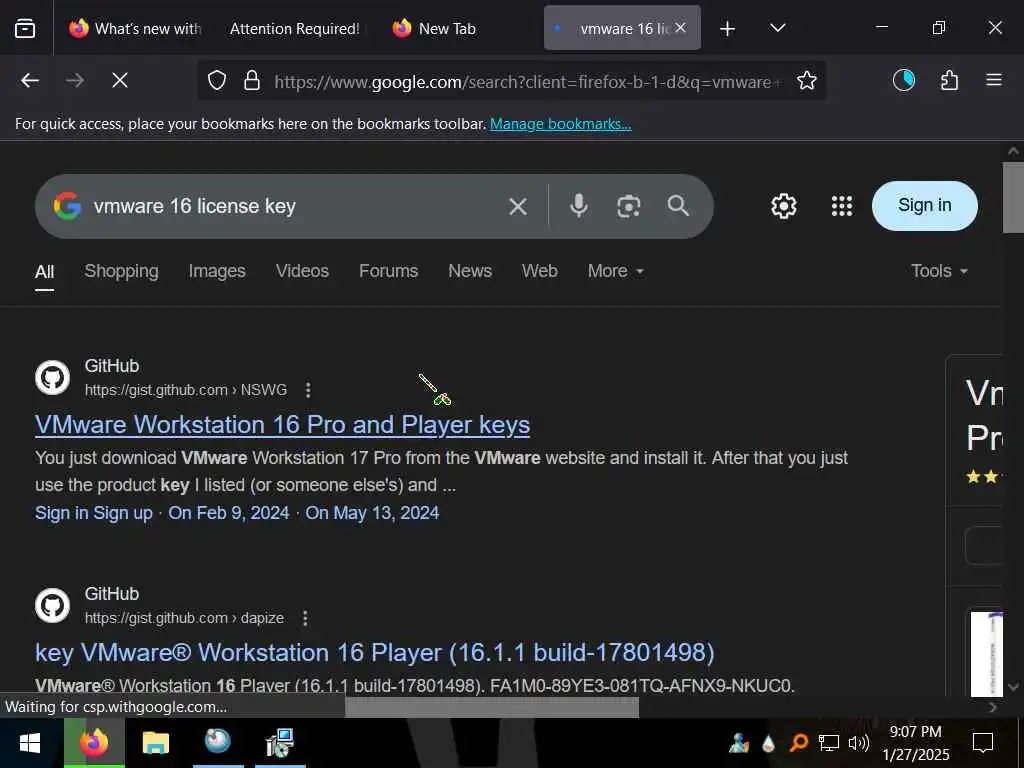Expand the Tools dropdown
Viewport: 1024px width, 768px height.
[x=939, y=271]
